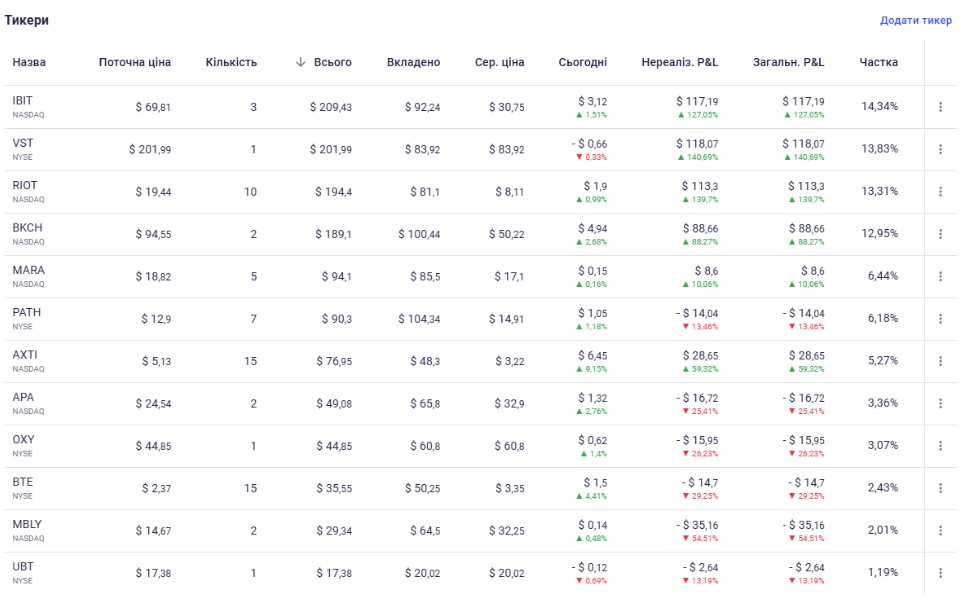
Task: Select the IBIT ticker name
Action: [22, 101]
